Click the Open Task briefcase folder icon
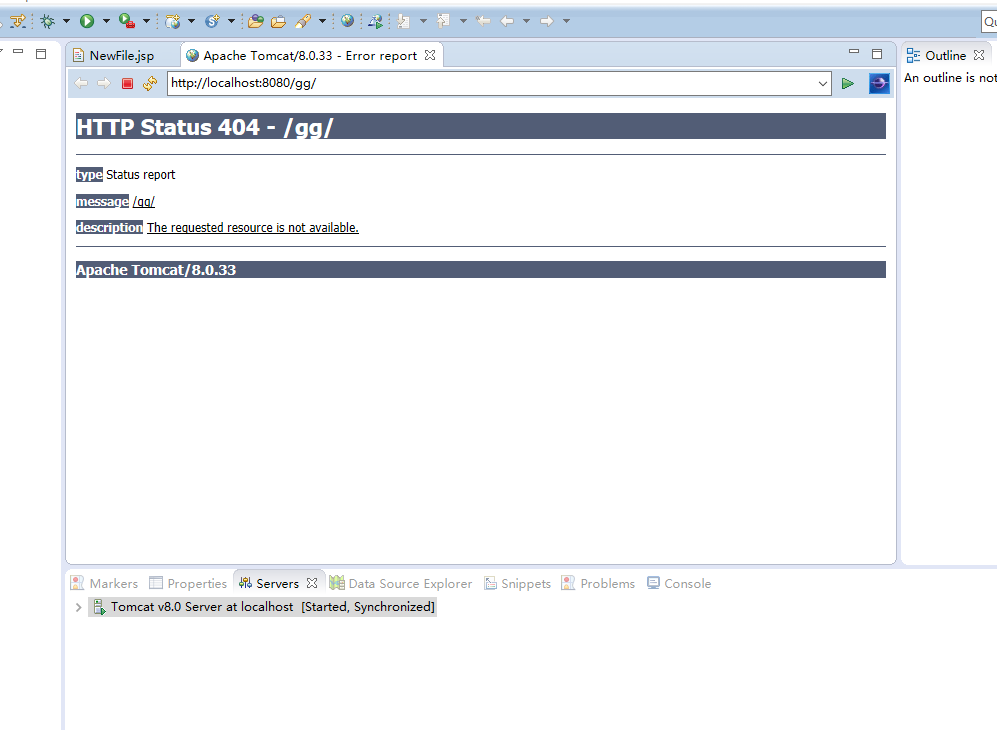Viewport: 997px width, 730px height. click(x=278, y=22)
